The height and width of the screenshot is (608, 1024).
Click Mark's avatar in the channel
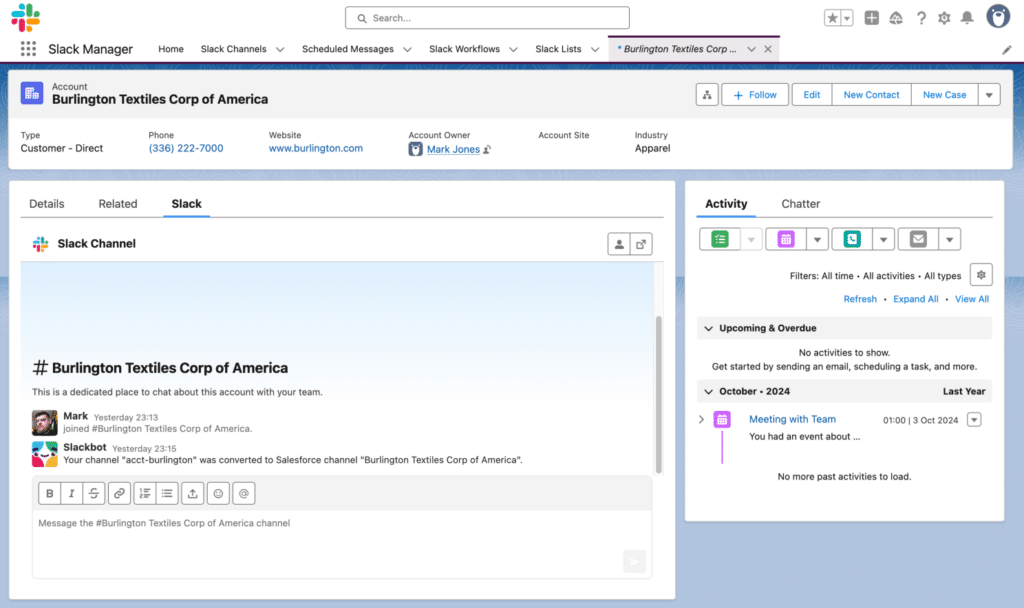(x=44, y=423)
